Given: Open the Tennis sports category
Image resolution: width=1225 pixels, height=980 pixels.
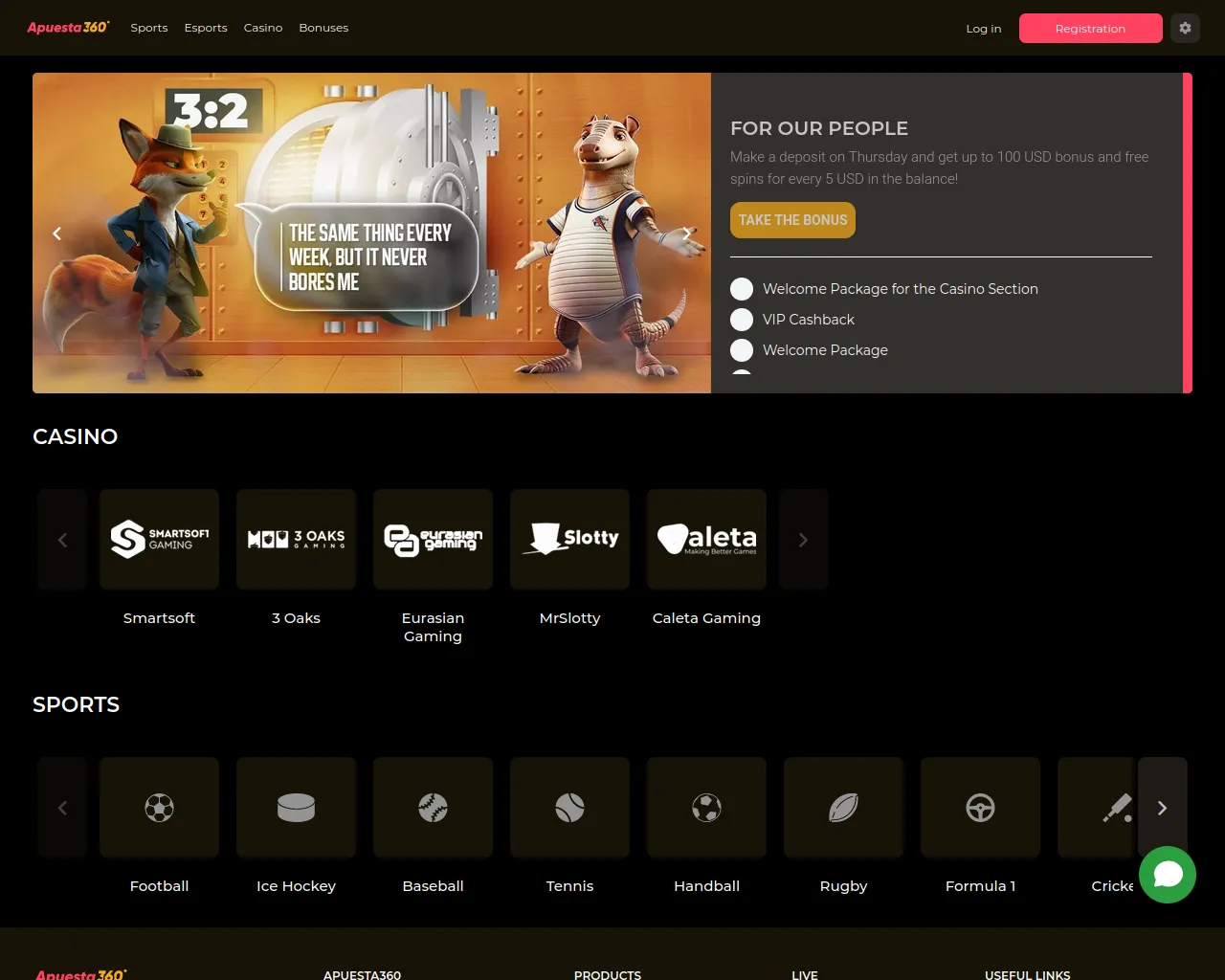Looking at the screenshot, I should 569,807.
